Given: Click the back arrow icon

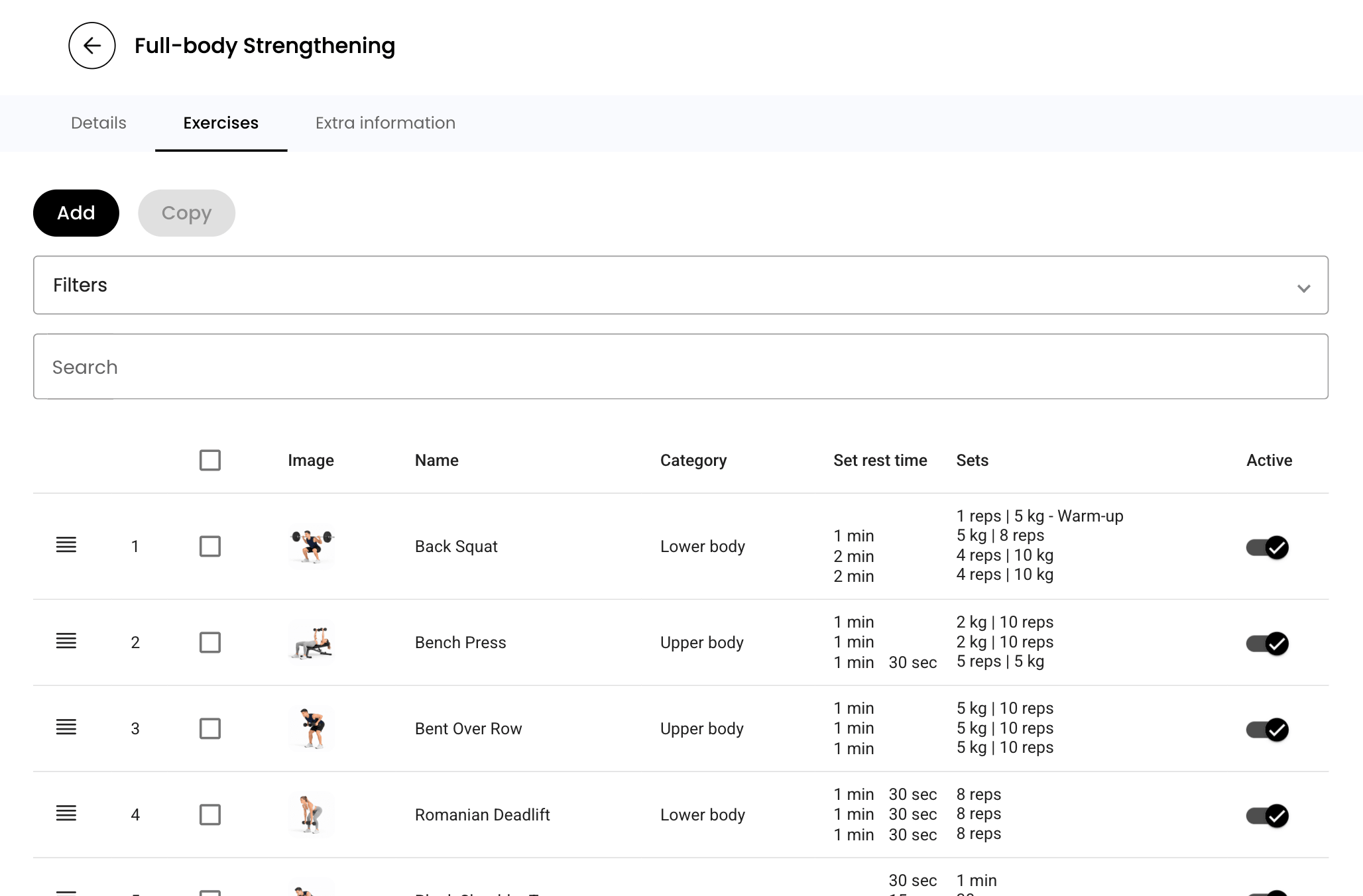Looking at the screenshot, I should pos(92,46).
